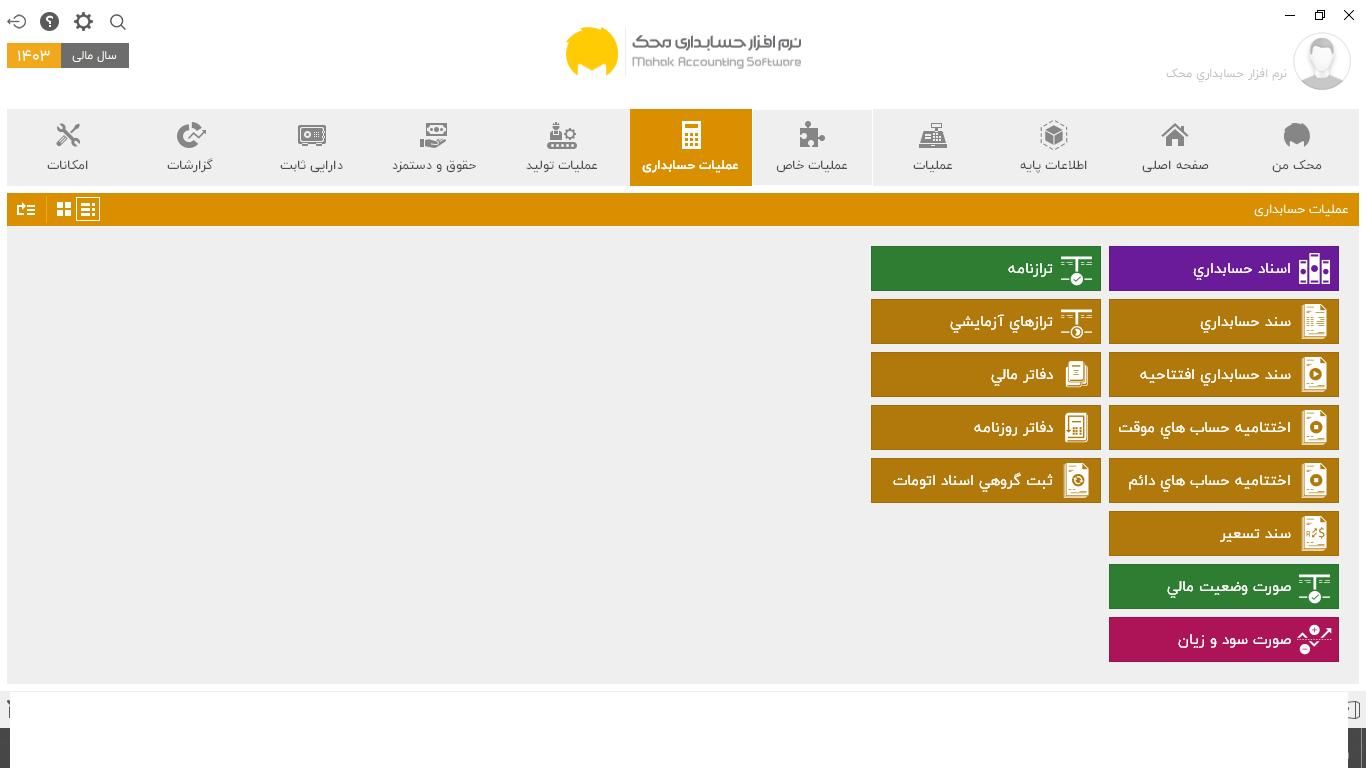The height and width of the screenshot is (768, 1366).
Task: Open اطلاعات پایه tab
Action: tap(1053, 147)
